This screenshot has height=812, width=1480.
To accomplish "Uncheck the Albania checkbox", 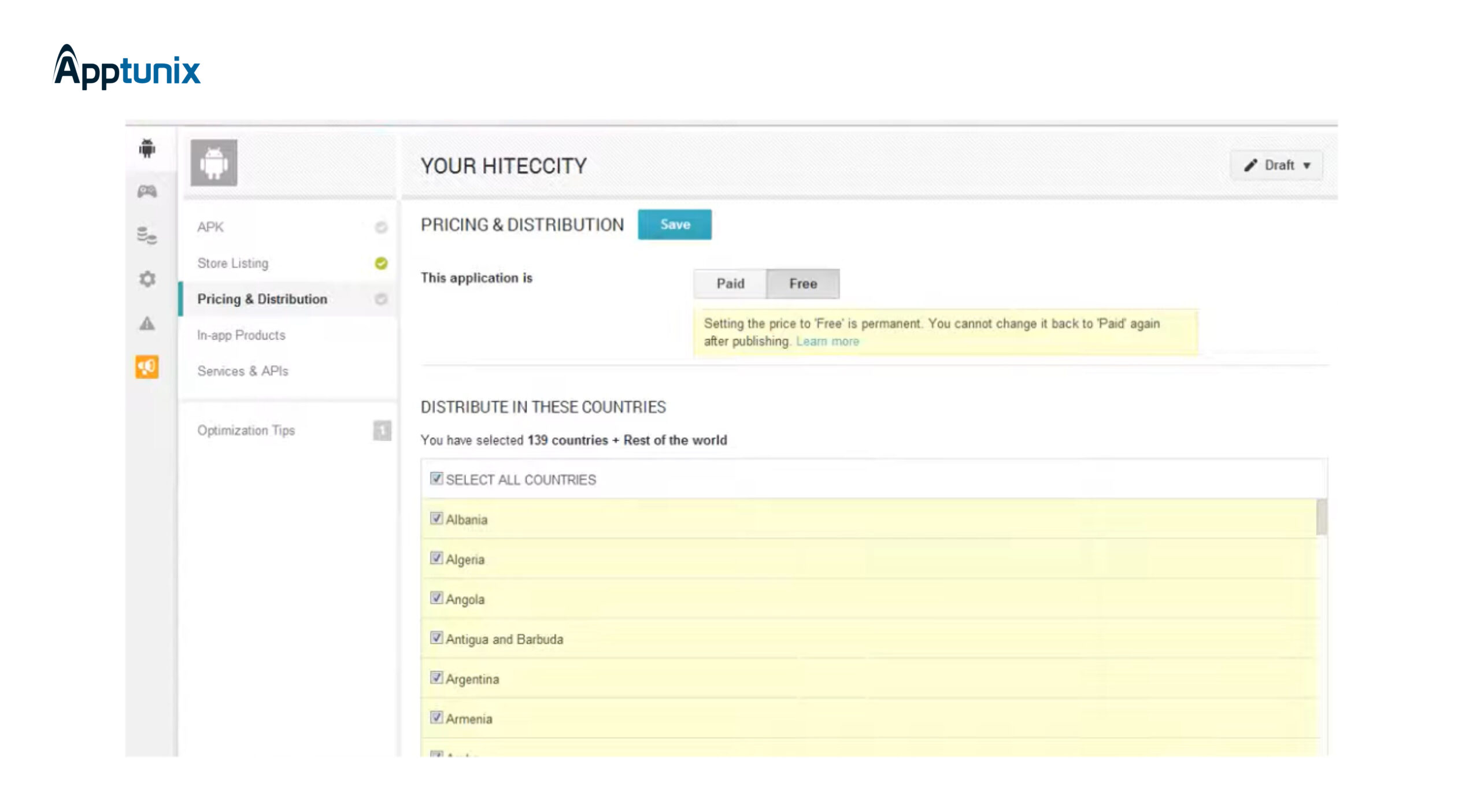I will point(436,518).
